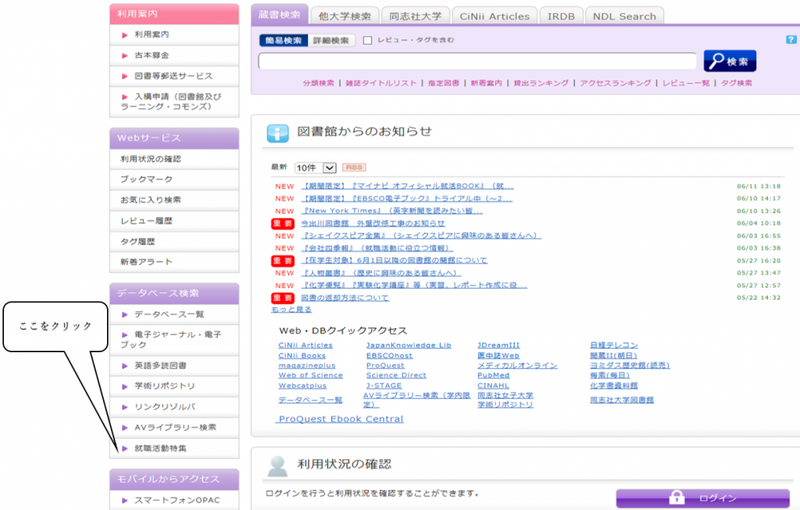Viewport: 800px width, 510px height.
Task: Open the レビュー一覧 link
Action: coord(686,83)
